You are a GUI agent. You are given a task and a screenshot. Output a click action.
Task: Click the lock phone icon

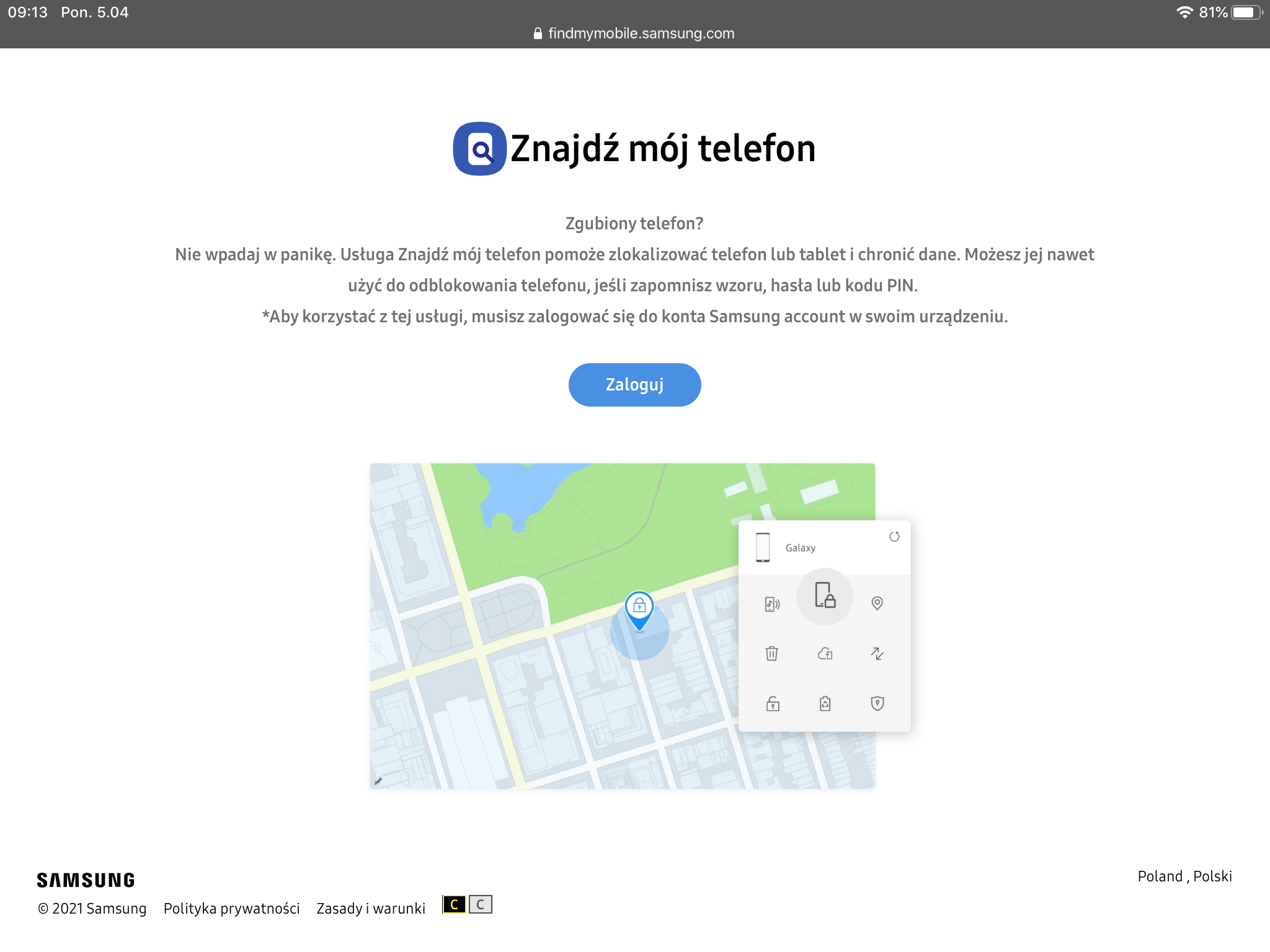tap(825, 596)
